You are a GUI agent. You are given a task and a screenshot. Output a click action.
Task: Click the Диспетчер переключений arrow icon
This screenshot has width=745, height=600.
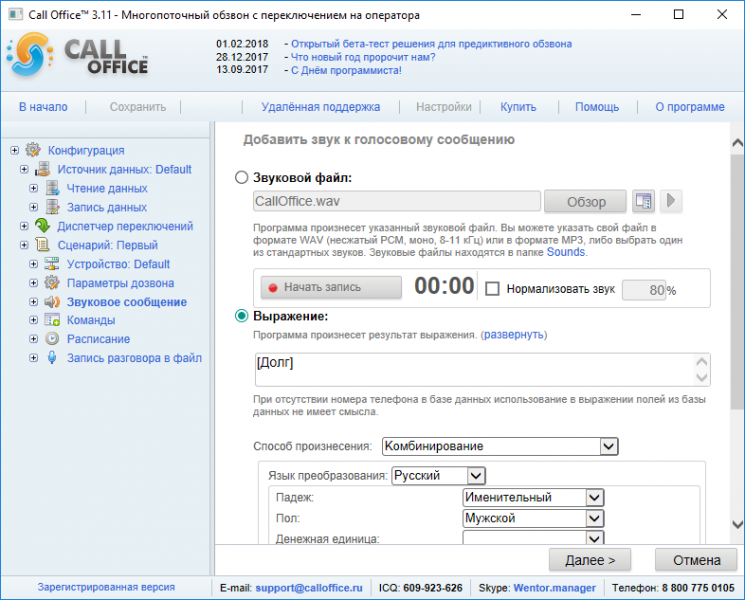pos(42,226)
